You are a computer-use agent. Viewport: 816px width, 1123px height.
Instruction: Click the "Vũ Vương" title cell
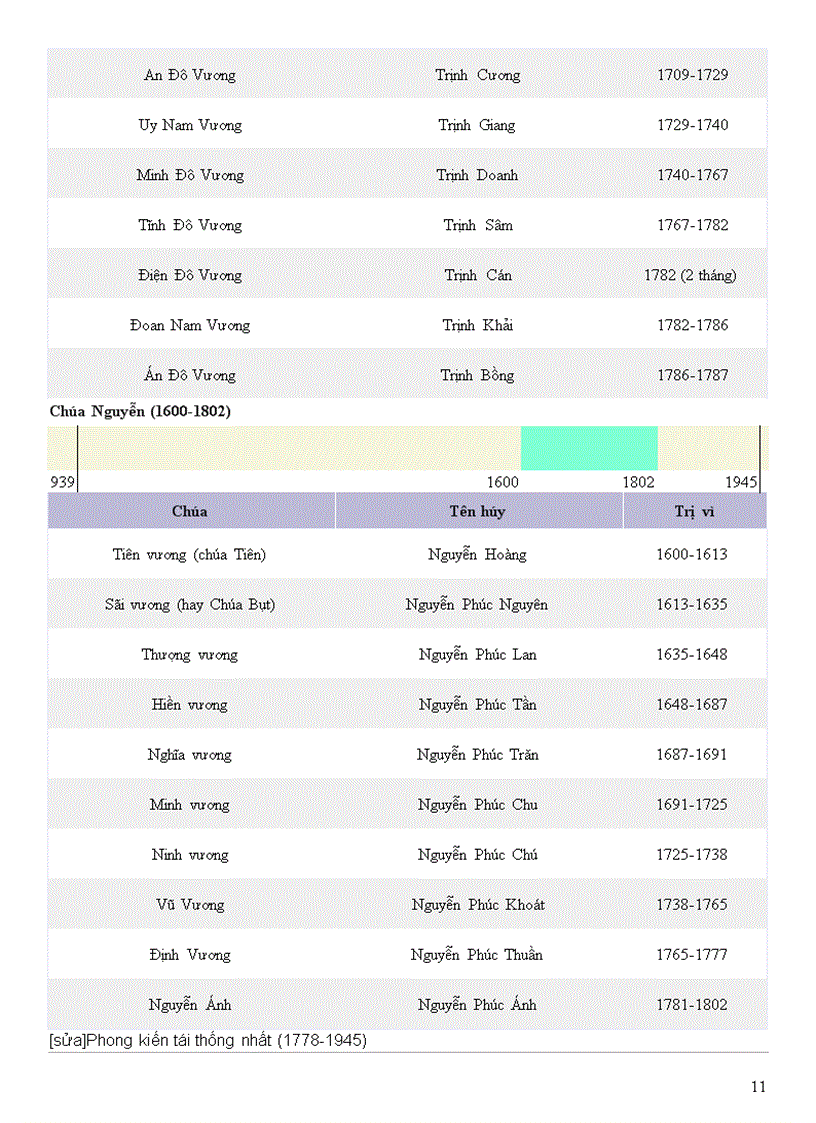tap(190, 904)
